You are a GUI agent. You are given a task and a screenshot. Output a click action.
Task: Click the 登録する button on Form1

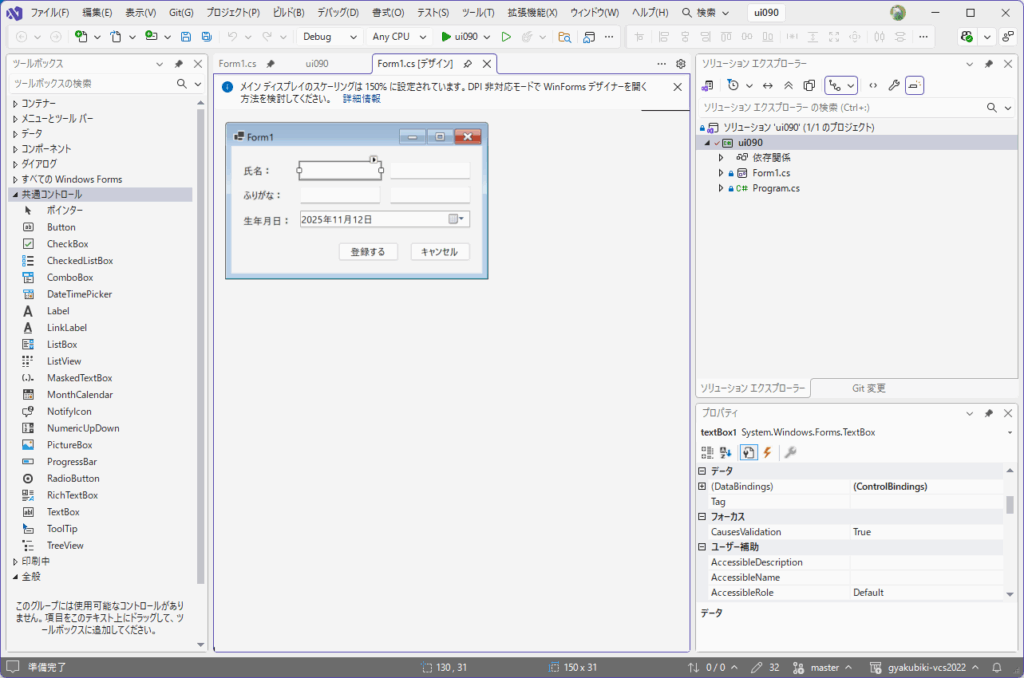point(368,252)
